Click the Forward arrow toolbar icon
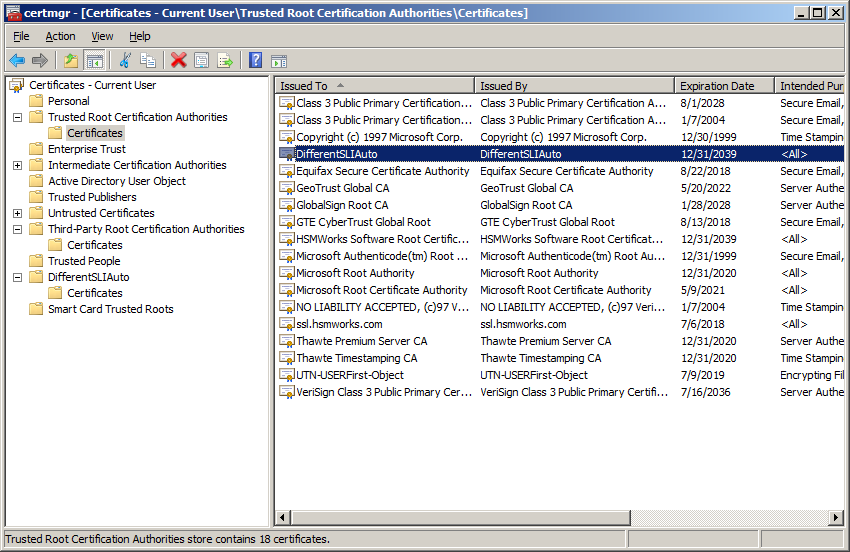This screenshot has height=552, width=850. click(40, 60)
